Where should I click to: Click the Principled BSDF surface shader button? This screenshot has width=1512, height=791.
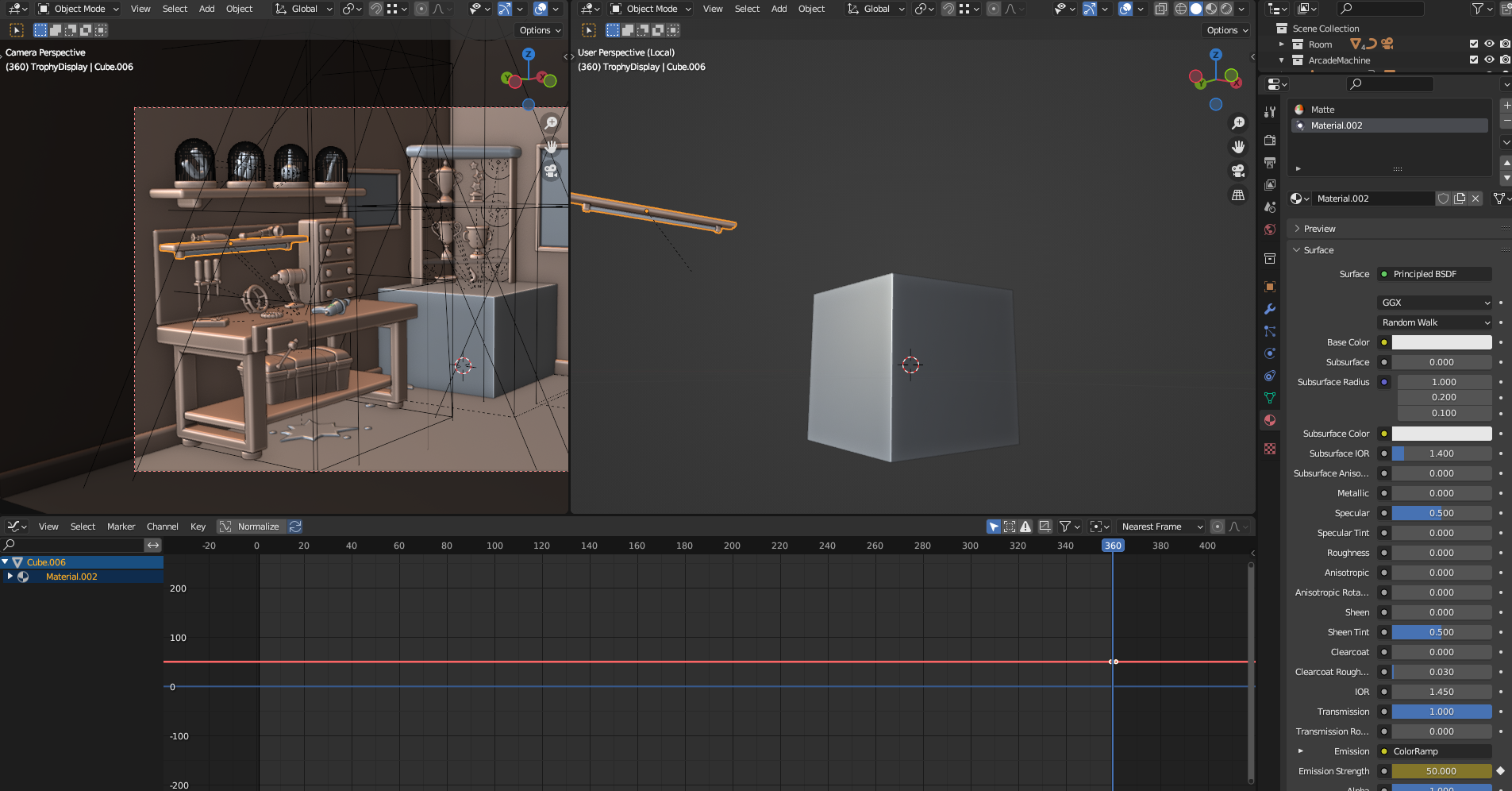pyautogui.click(x=1434, y=274)
